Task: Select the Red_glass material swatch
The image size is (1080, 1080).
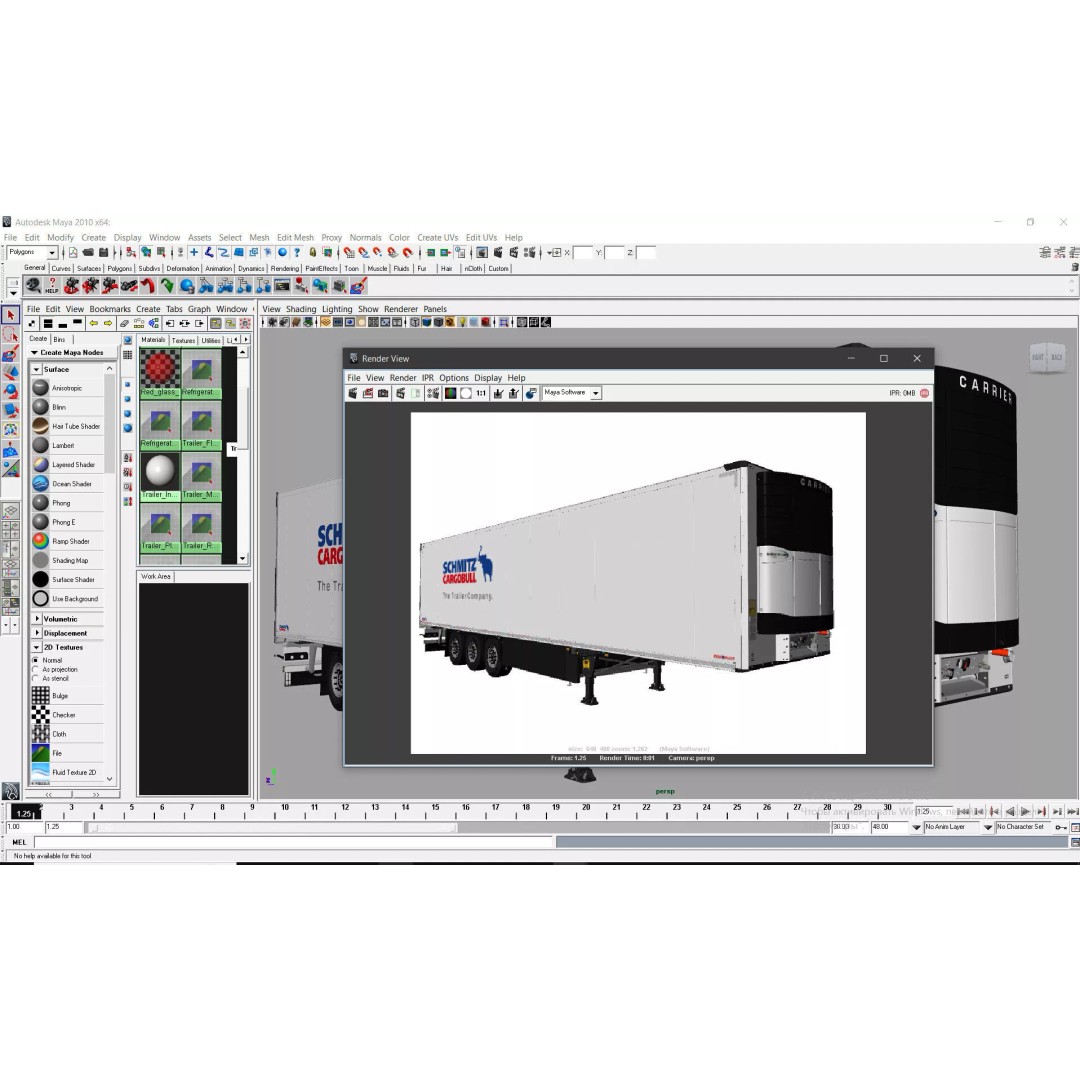Action: pyautogui.click(x=160, y=373)
